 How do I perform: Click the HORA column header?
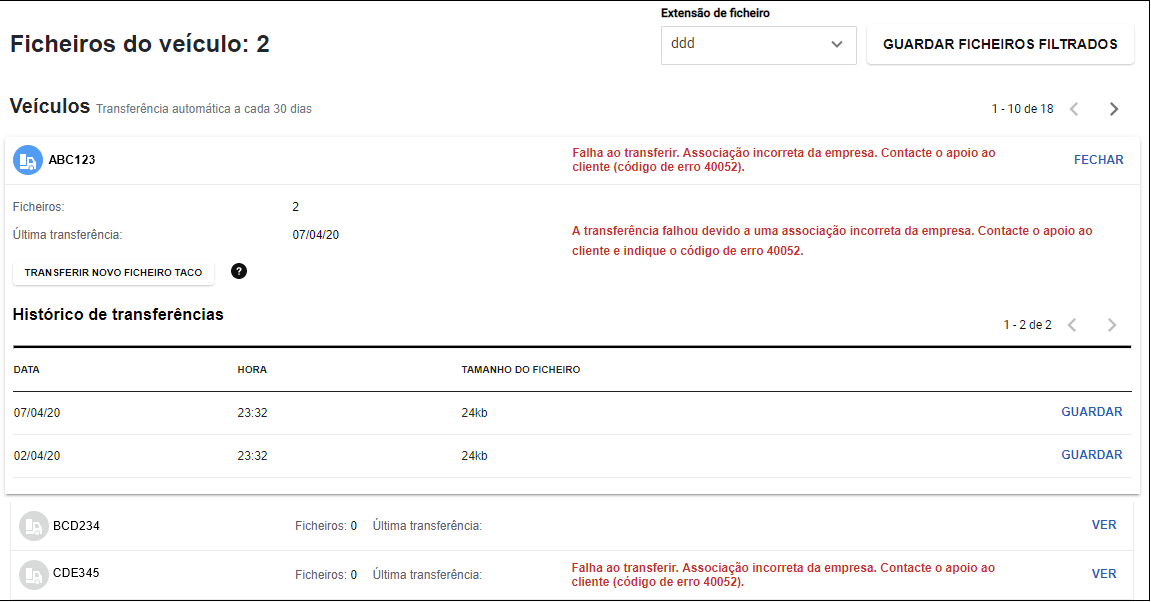click(252, 369)
